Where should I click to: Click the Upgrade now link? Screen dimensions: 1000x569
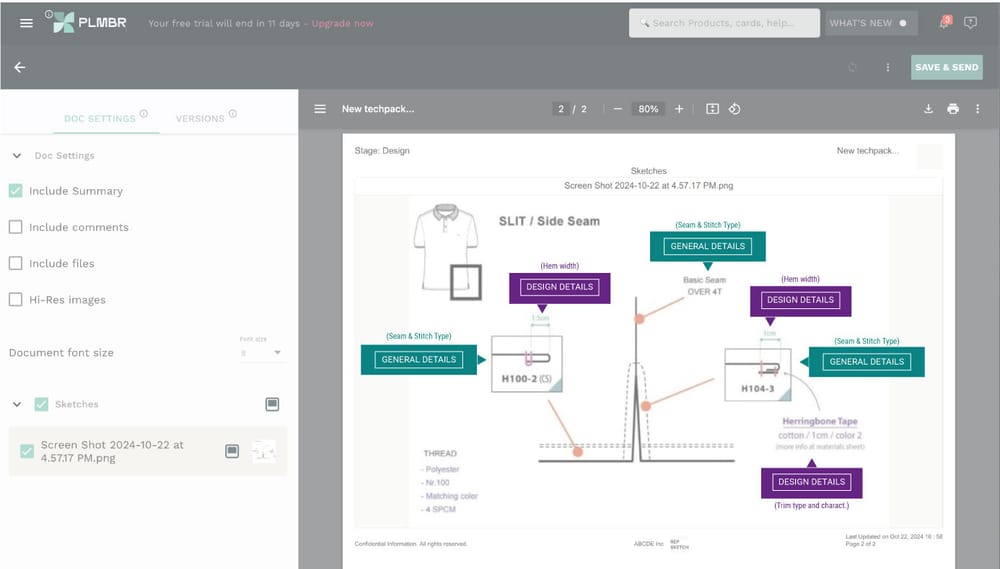(x=342, y=23)
